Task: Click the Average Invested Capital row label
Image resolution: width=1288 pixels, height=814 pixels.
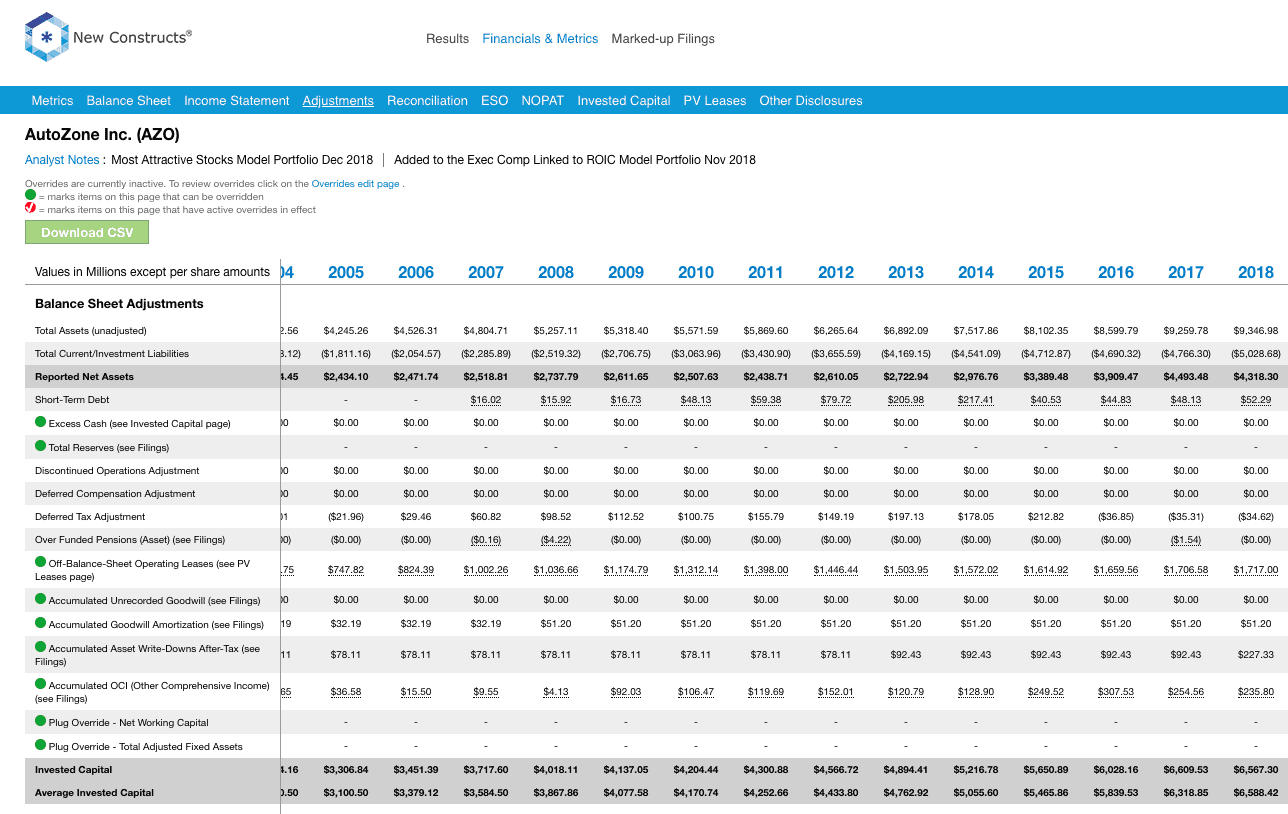Action: 94,793
